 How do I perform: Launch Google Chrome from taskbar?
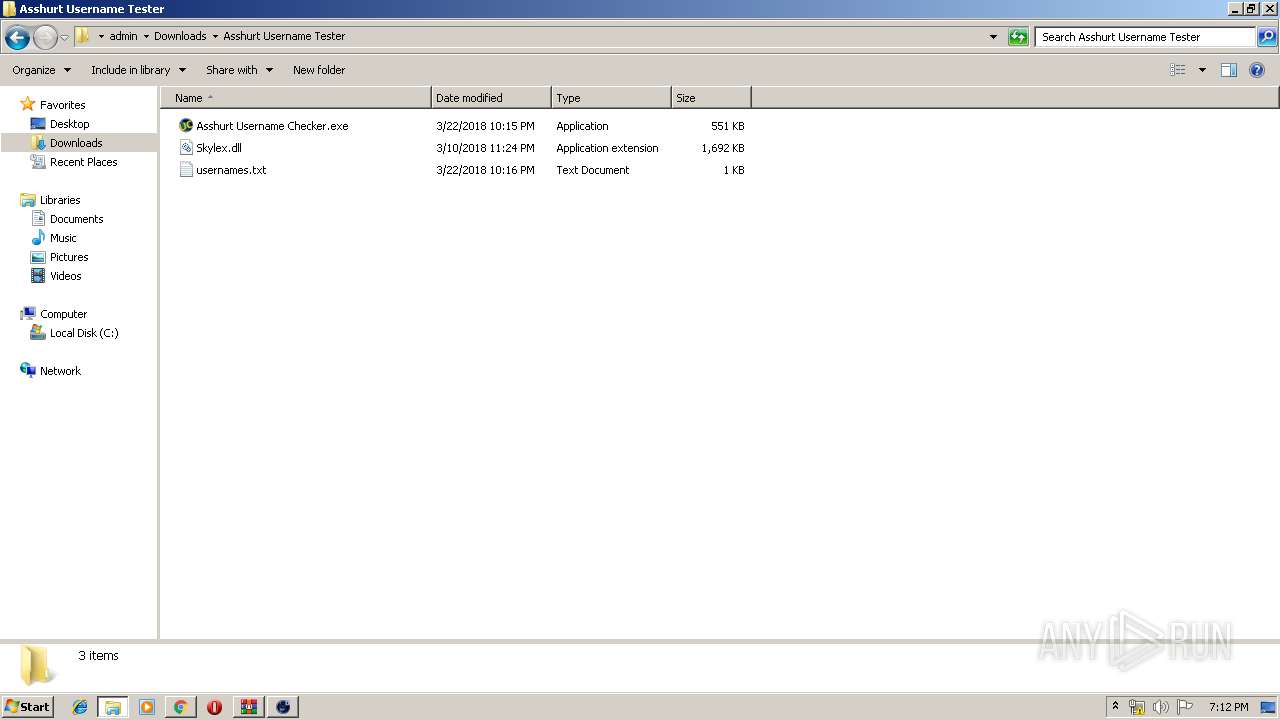[x=181, y=707]
